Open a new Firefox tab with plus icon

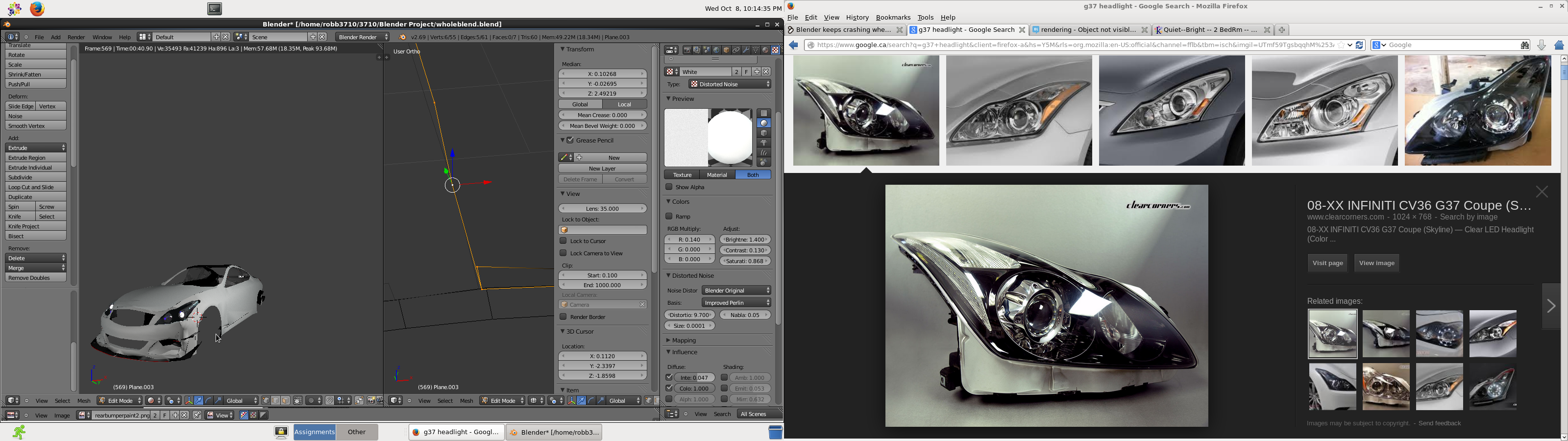click(1282, 30)
